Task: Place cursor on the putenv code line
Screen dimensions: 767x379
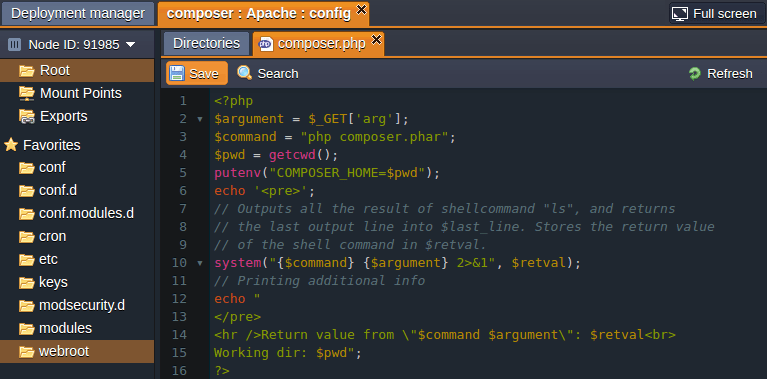Action: (327, 173)
